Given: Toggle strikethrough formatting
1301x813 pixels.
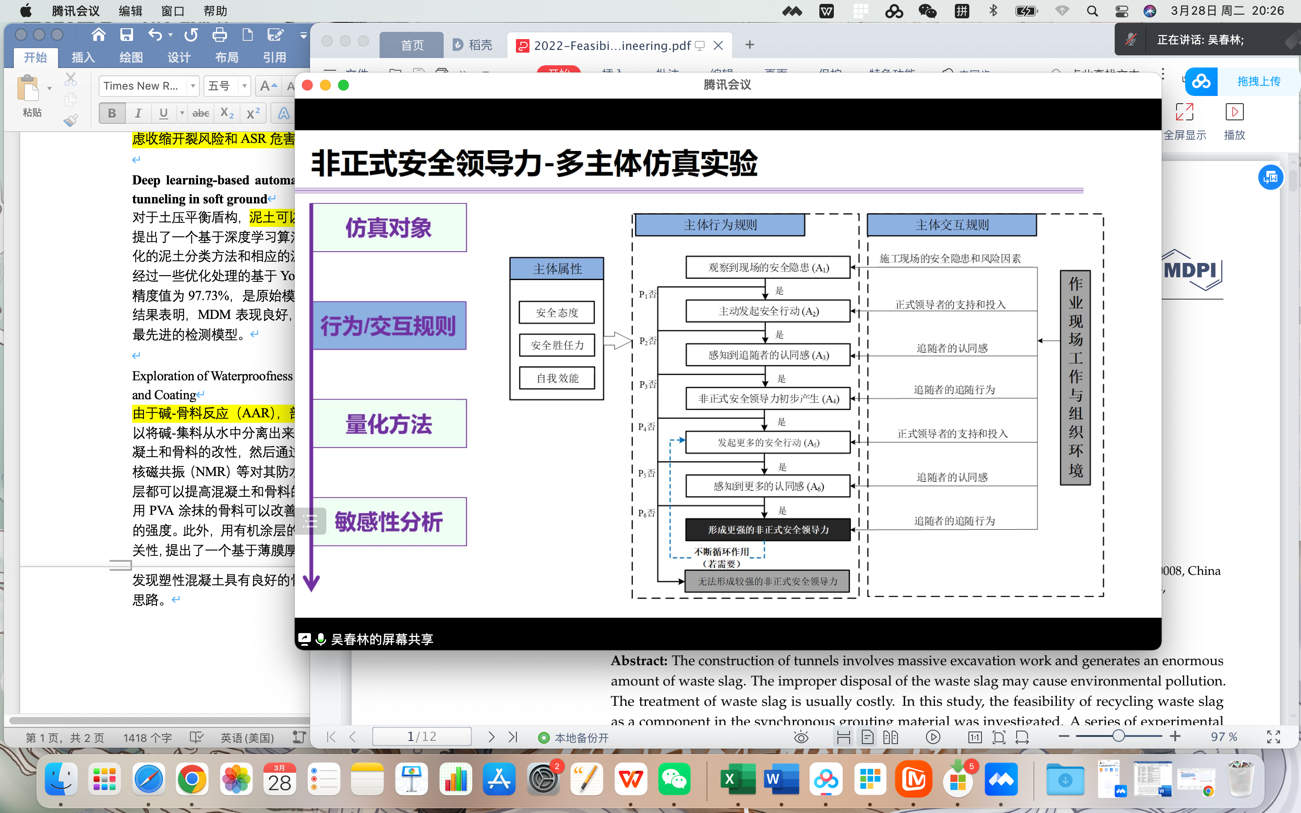Looking at the screenshot, I should [x=200, y=114].
